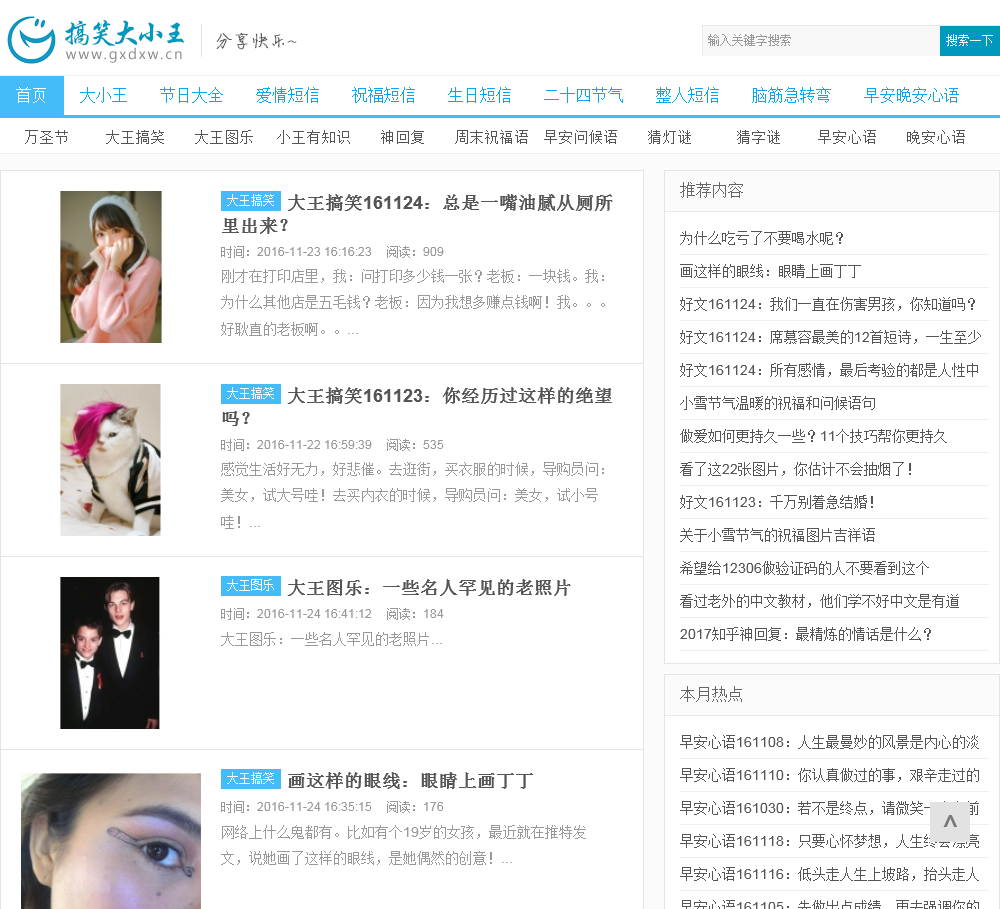Select 小王有知识 sub-menu link

313,137
